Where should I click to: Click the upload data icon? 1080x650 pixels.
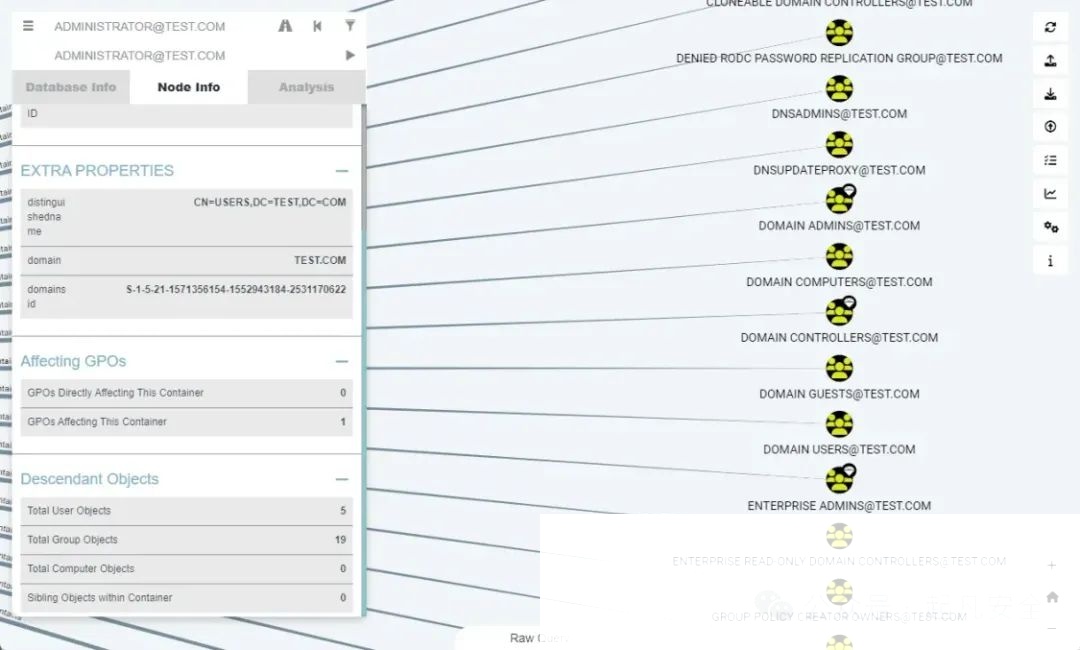click(1050, 127)
